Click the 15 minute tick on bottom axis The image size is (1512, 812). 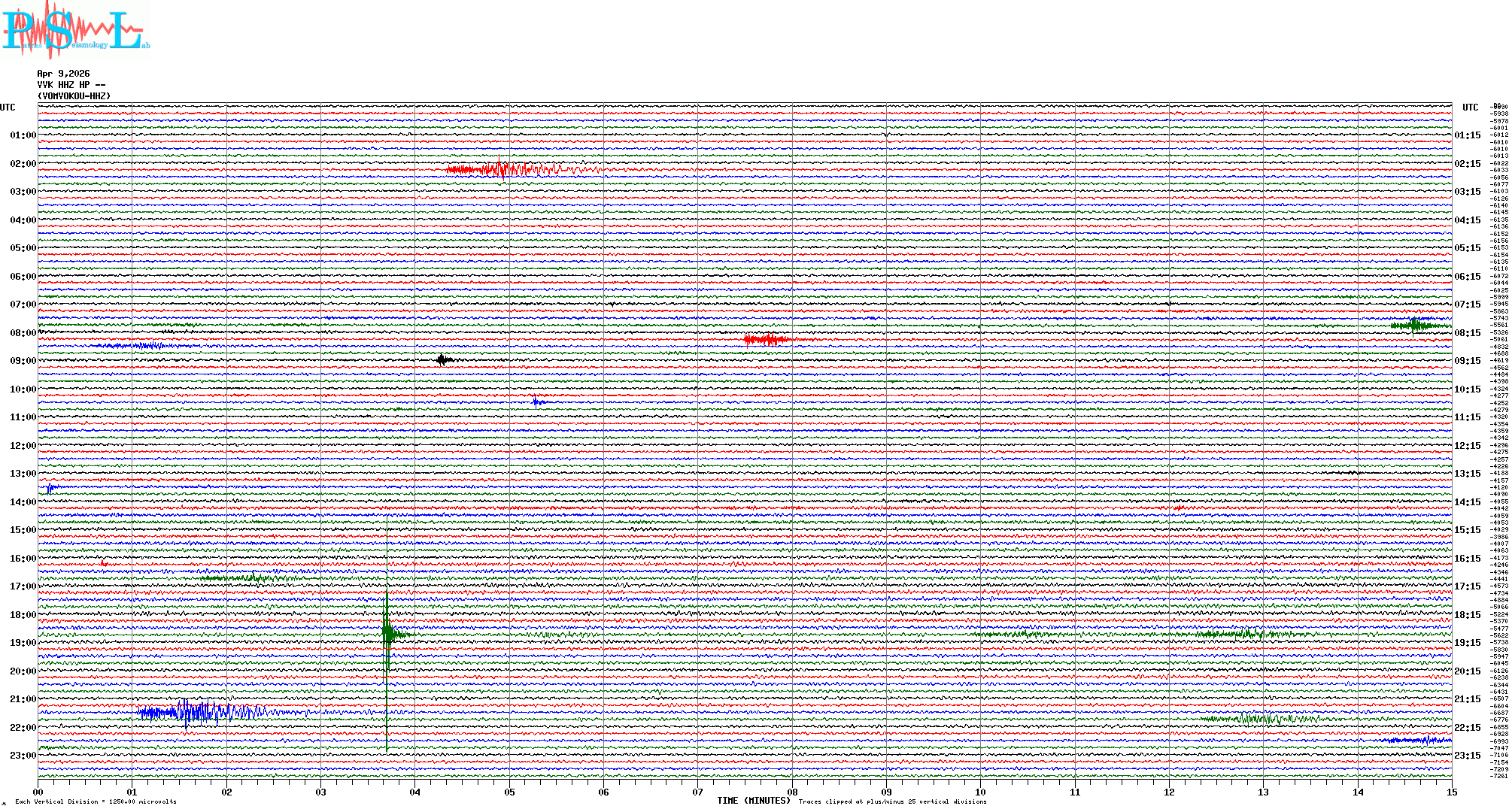(1451, 792)
